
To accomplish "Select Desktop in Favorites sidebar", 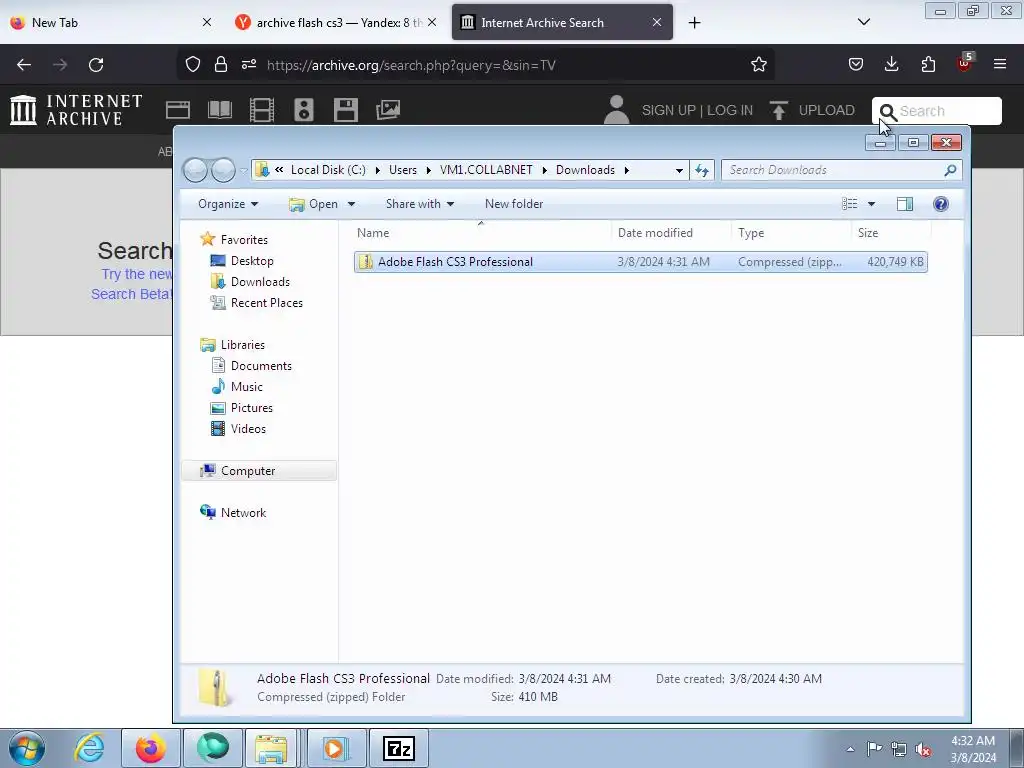I will coord(252,261).
